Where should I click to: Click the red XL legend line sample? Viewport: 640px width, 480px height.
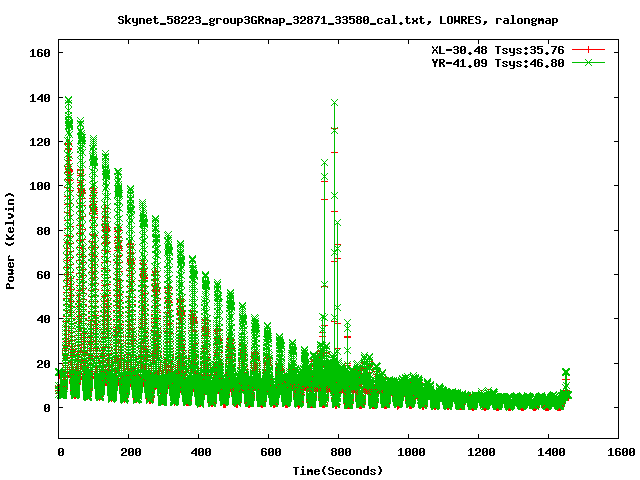588,50
